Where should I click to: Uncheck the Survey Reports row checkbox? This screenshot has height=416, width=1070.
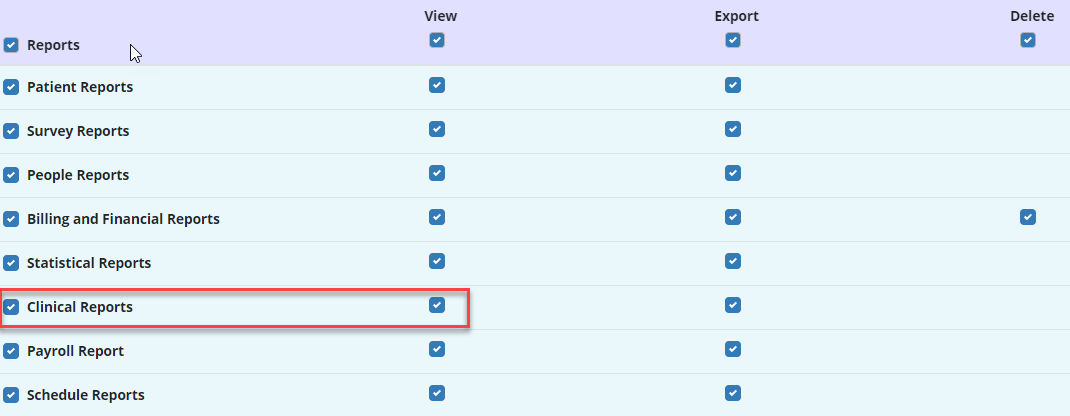coord(11,131)
